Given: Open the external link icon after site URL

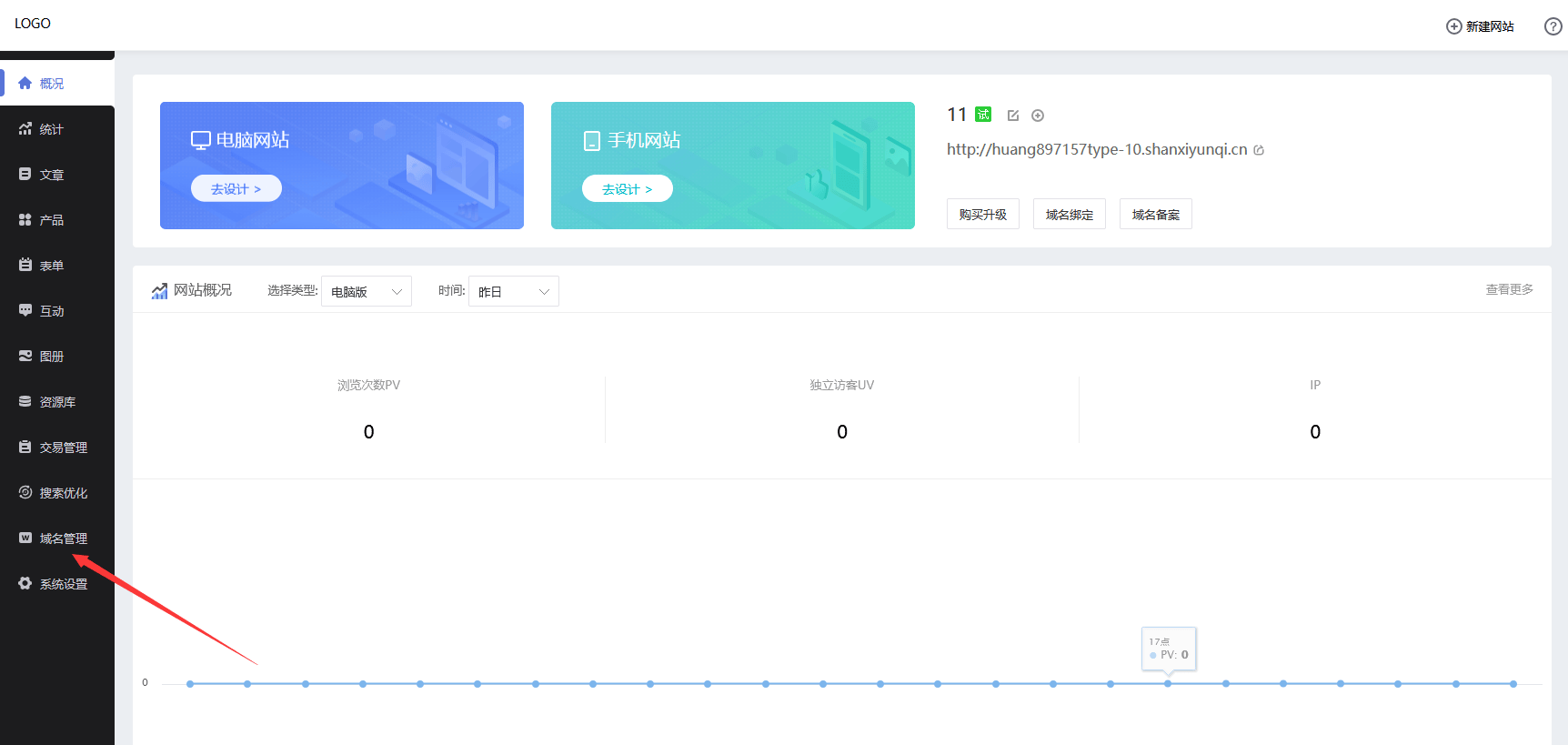Looking at the screenshot, I should (x=1259, y=150).
